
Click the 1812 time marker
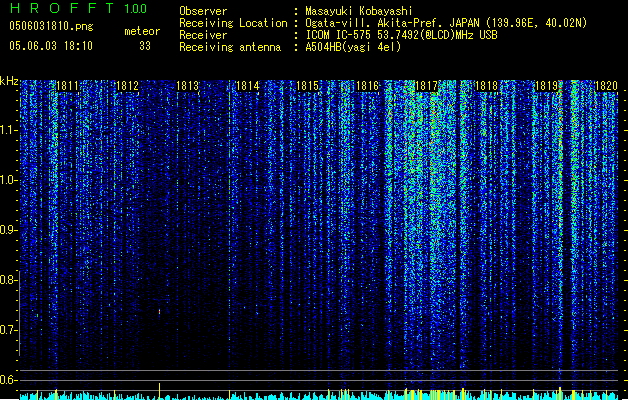coord(127,86)
